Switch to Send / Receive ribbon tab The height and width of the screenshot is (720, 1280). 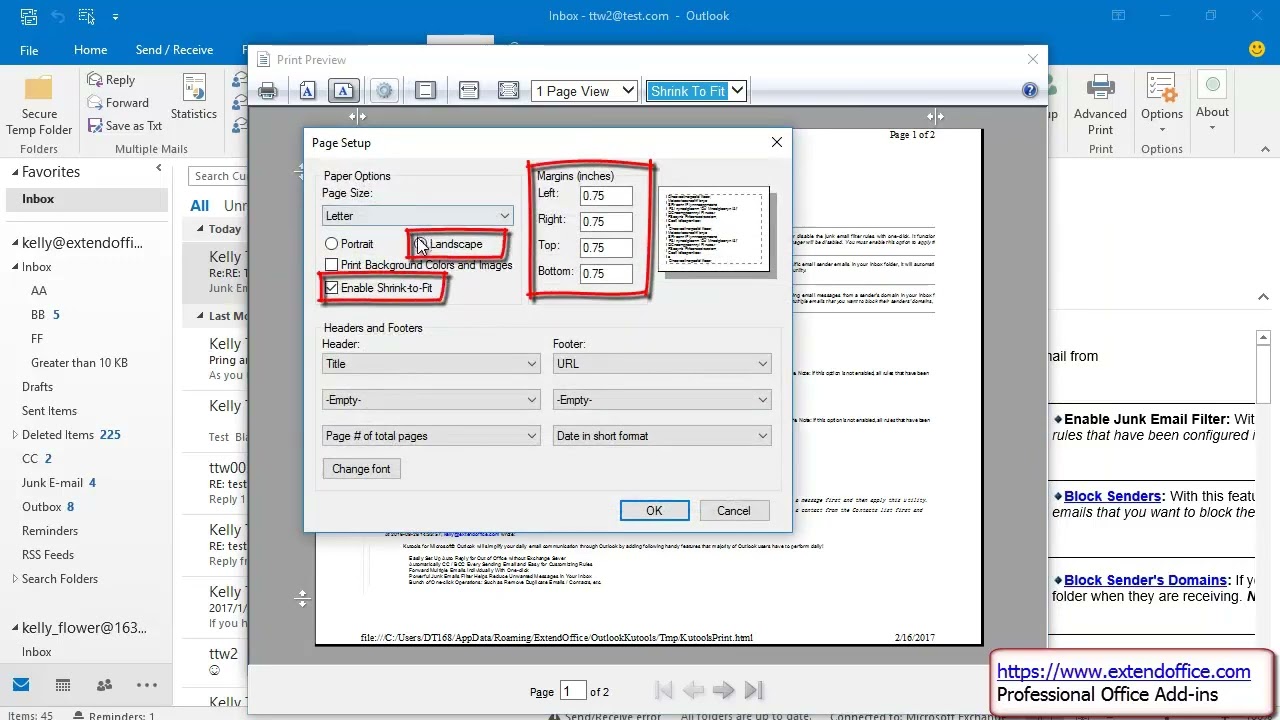point(174,50)
